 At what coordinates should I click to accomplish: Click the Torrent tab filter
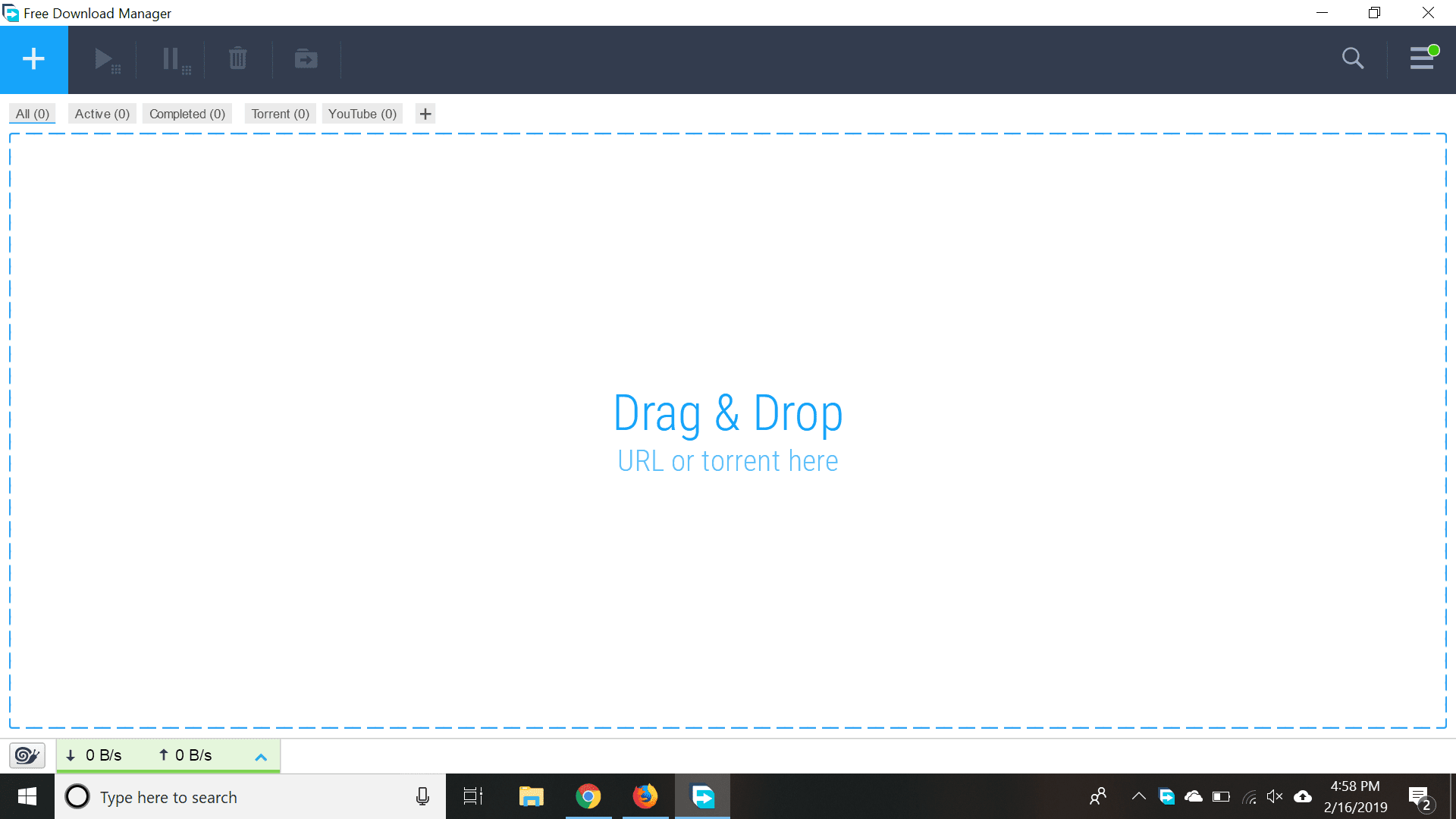pyautogui.click(x=281, y=113)
